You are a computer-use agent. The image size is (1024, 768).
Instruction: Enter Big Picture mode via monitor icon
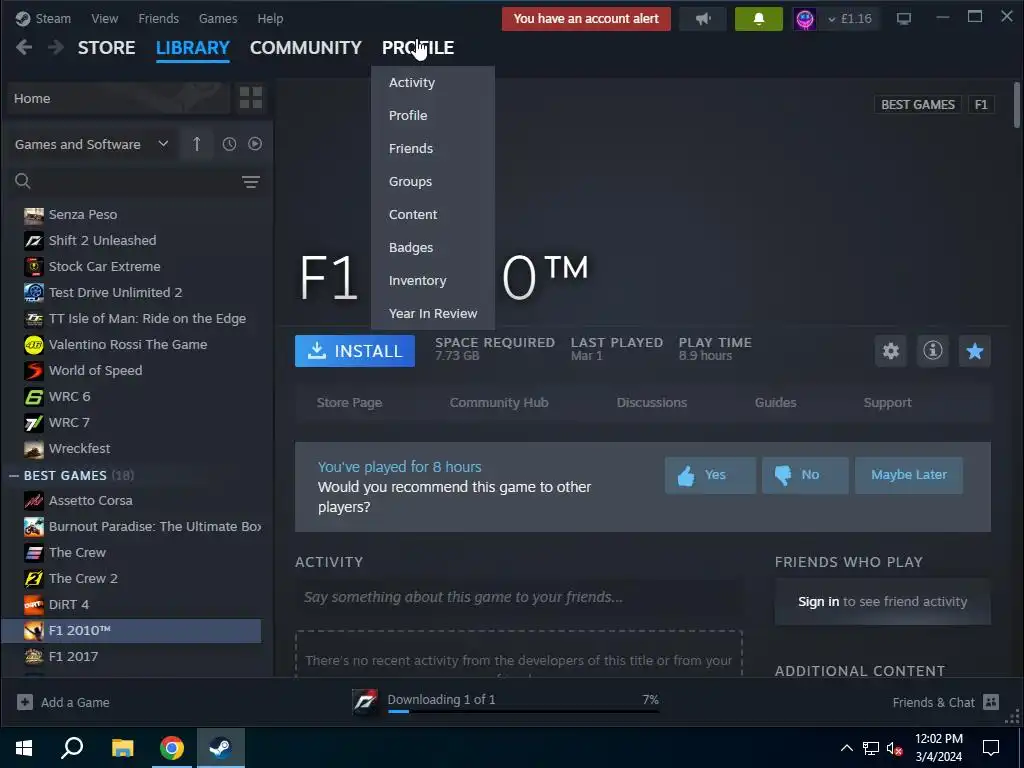pos(904,19)
